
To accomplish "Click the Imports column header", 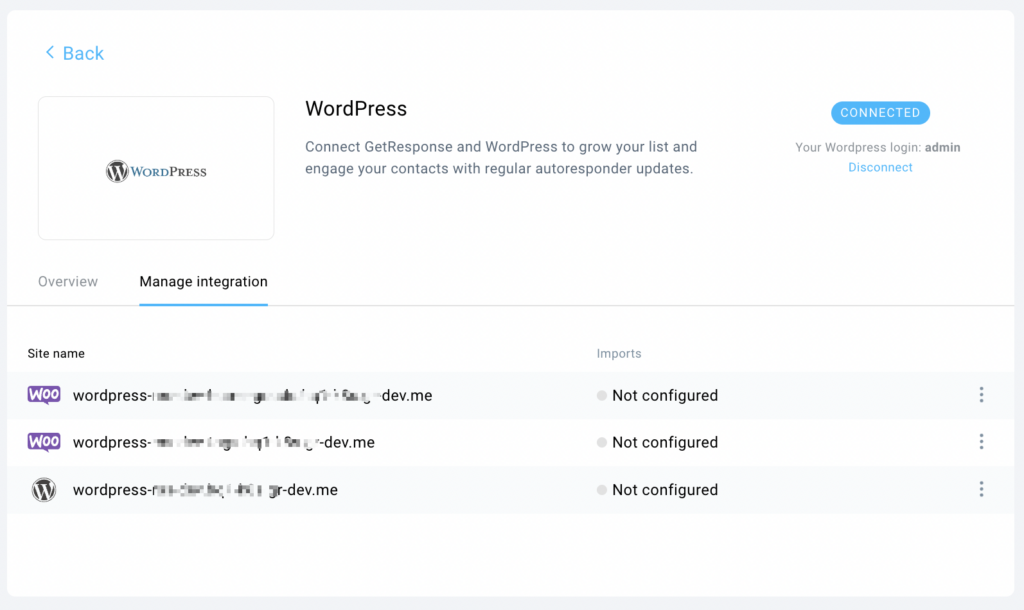I will pos(619,353).
